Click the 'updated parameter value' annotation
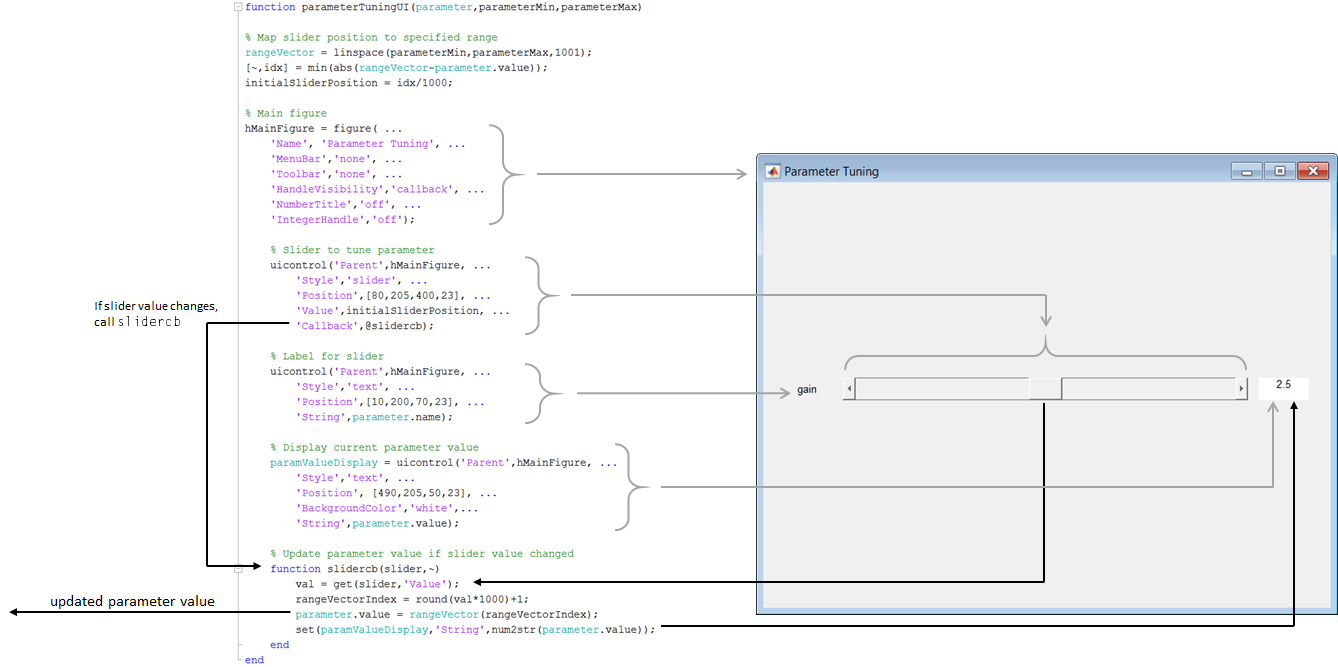The image size is (1338, 667). (132, 602)
